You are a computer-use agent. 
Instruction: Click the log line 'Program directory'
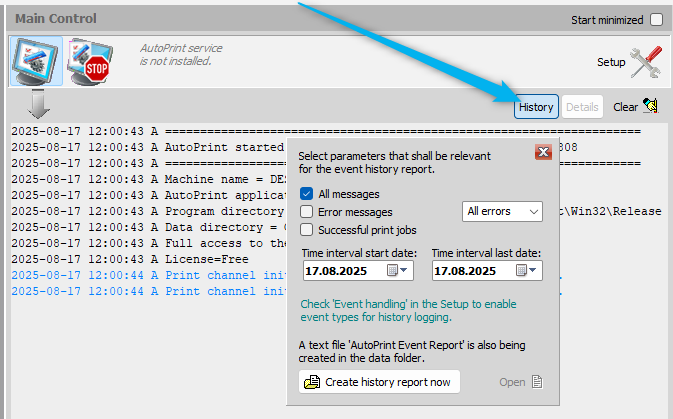(x=149, y=211)
